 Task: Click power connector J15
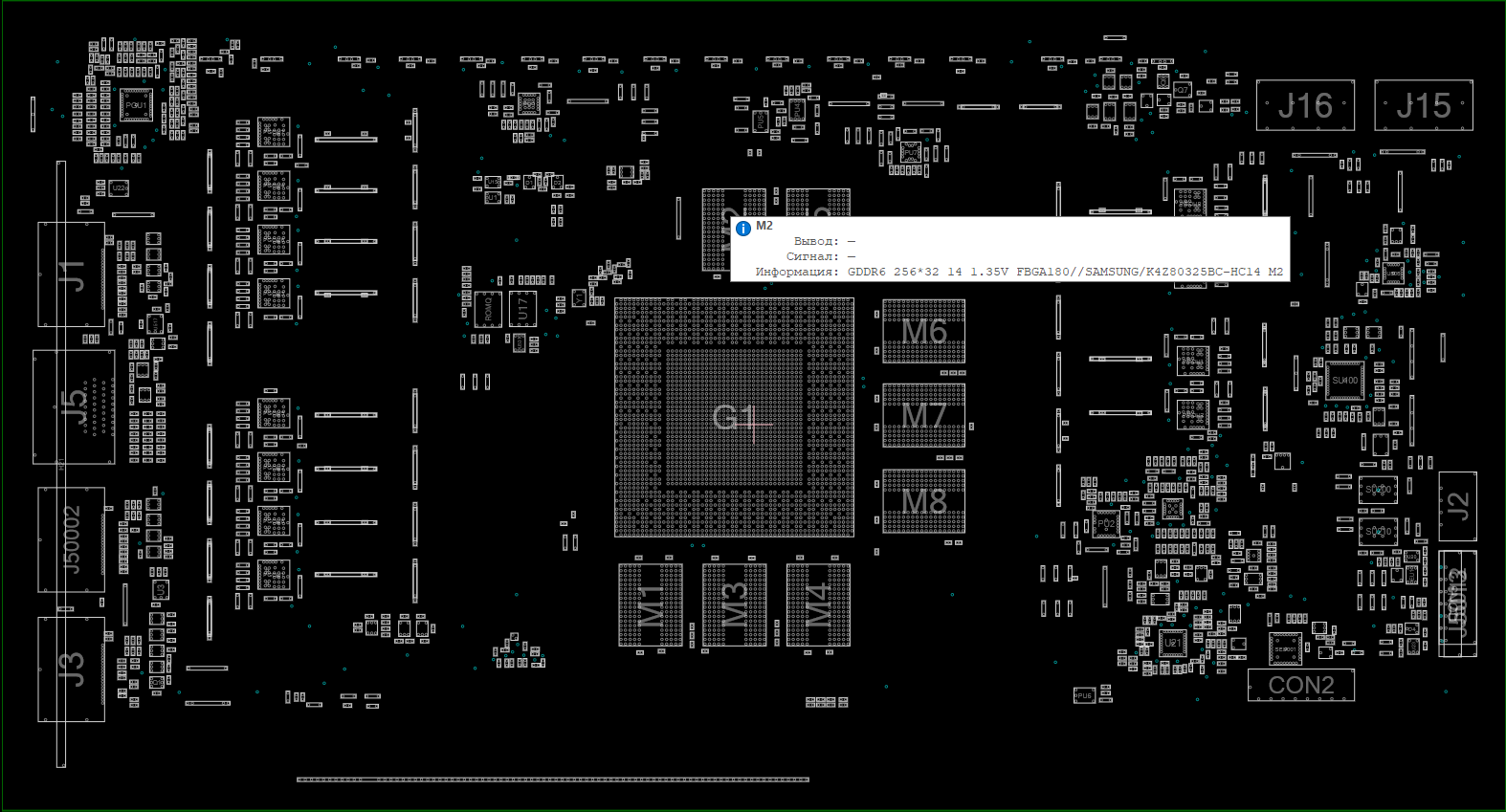tap(1423, 105)
